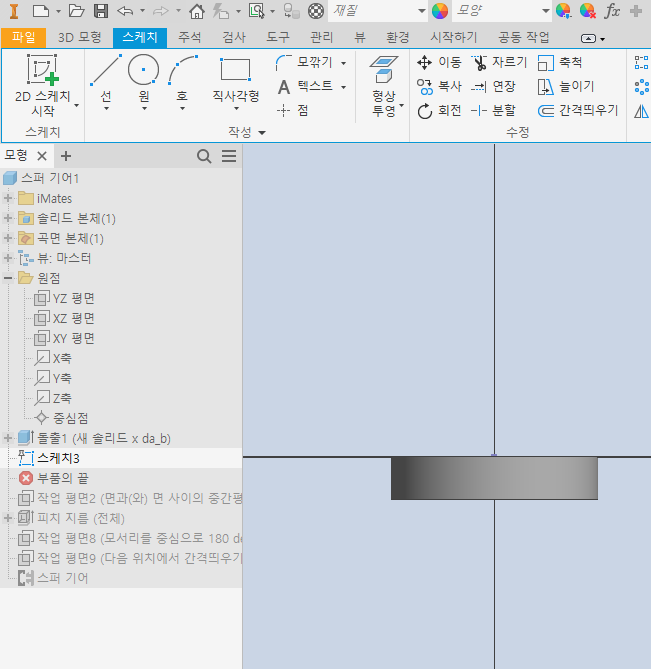Click Project Geometry (형상 투영)
Image resolution: width=651 pixels, height=669 pixels.
coord(384,85)
